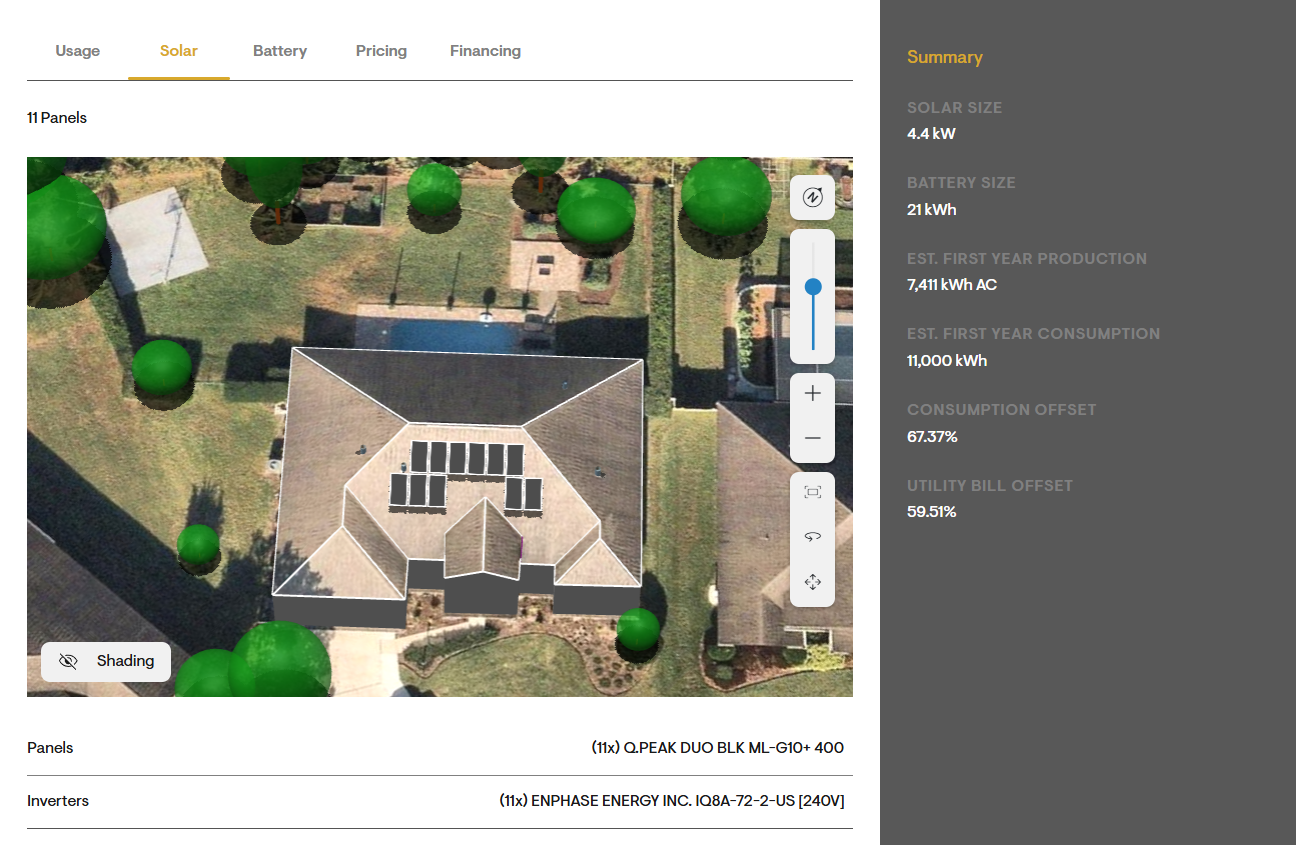Toggle the Shading overlay button

pos(106,661)
